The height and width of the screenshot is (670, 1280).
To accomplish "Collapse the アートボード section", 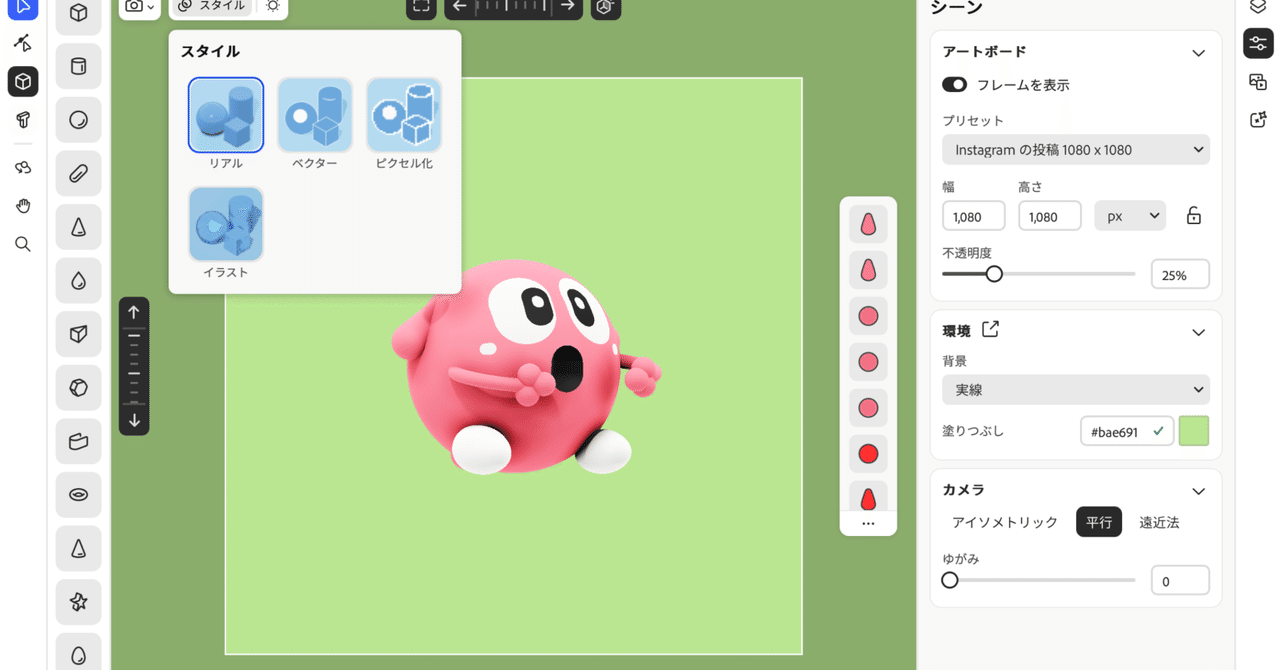I will point(1198,53).
